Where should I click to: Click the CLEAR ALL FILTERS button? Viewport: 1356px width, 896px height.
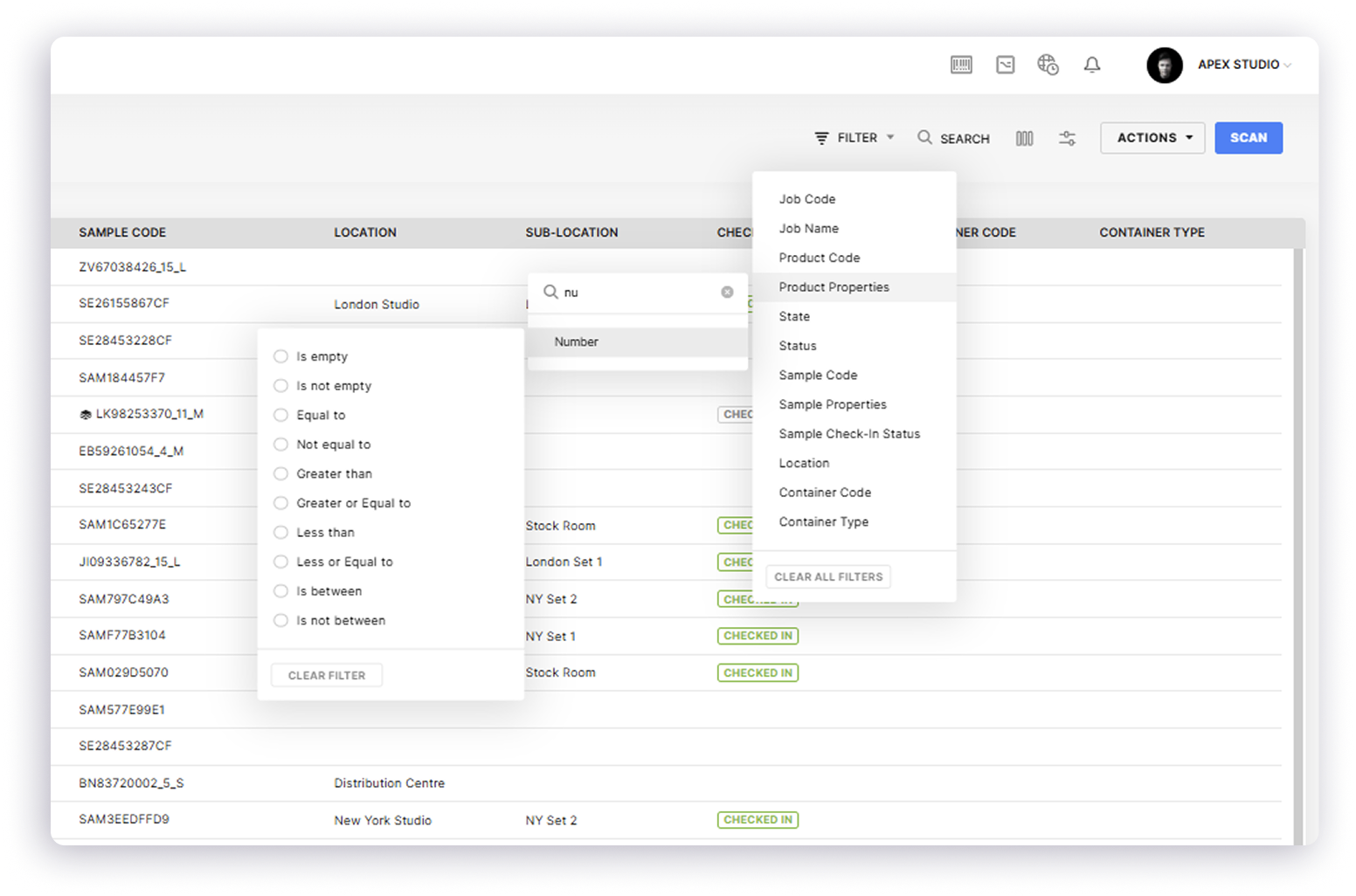pyautogui.click(x=828, y=576)
